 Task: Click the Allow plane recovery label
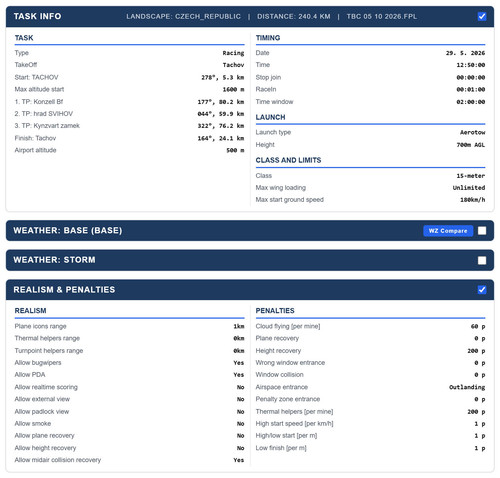pyautogui.click(x=44, y=436)
